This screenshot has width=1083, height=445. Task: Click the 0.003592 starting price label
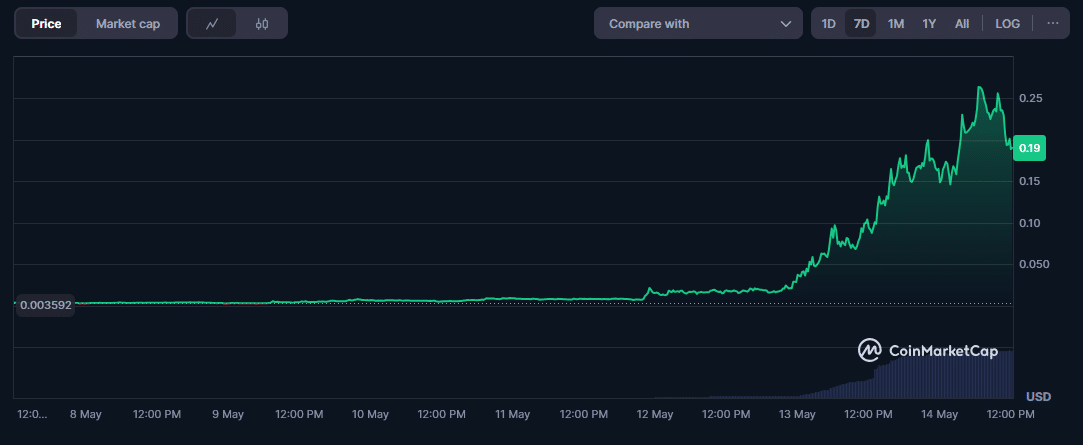tap(46, 304)
